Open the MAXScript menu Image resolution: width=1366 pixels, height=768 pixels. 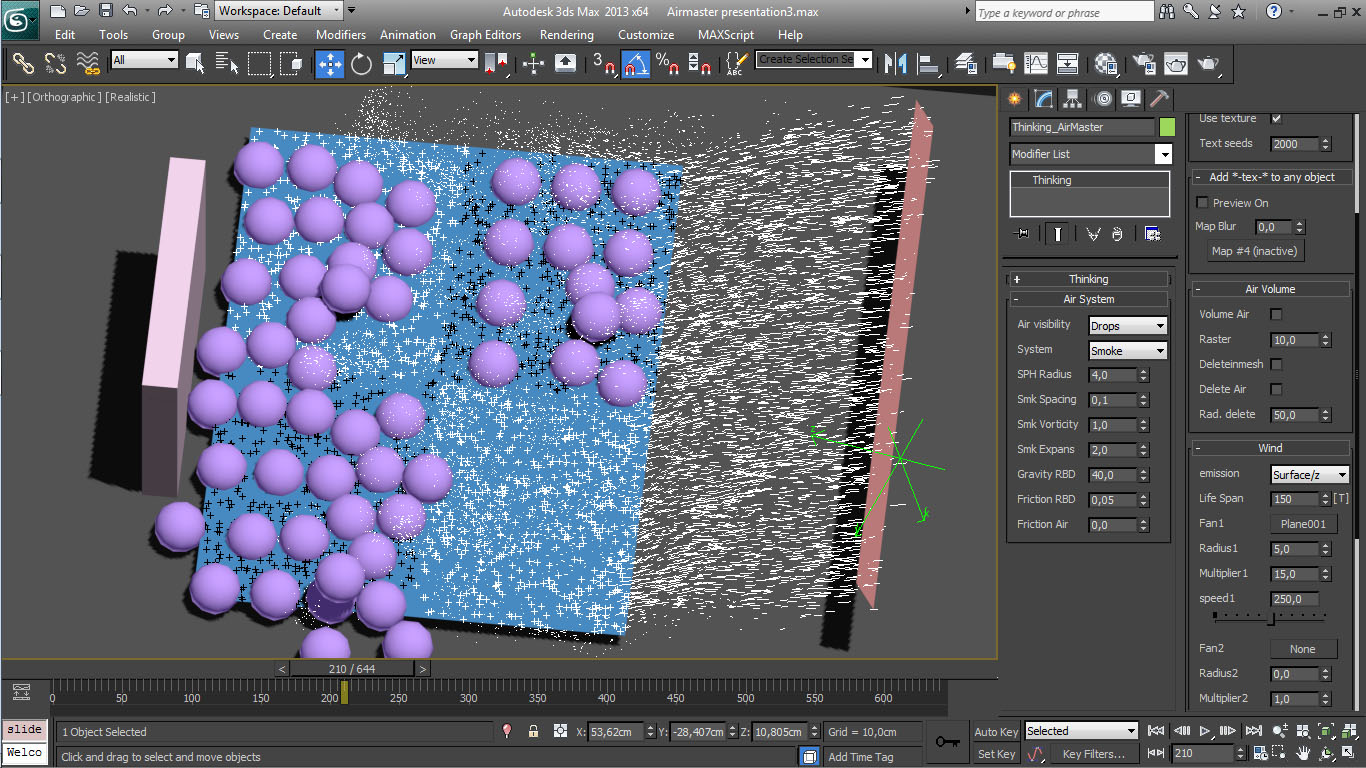(726, 34)
